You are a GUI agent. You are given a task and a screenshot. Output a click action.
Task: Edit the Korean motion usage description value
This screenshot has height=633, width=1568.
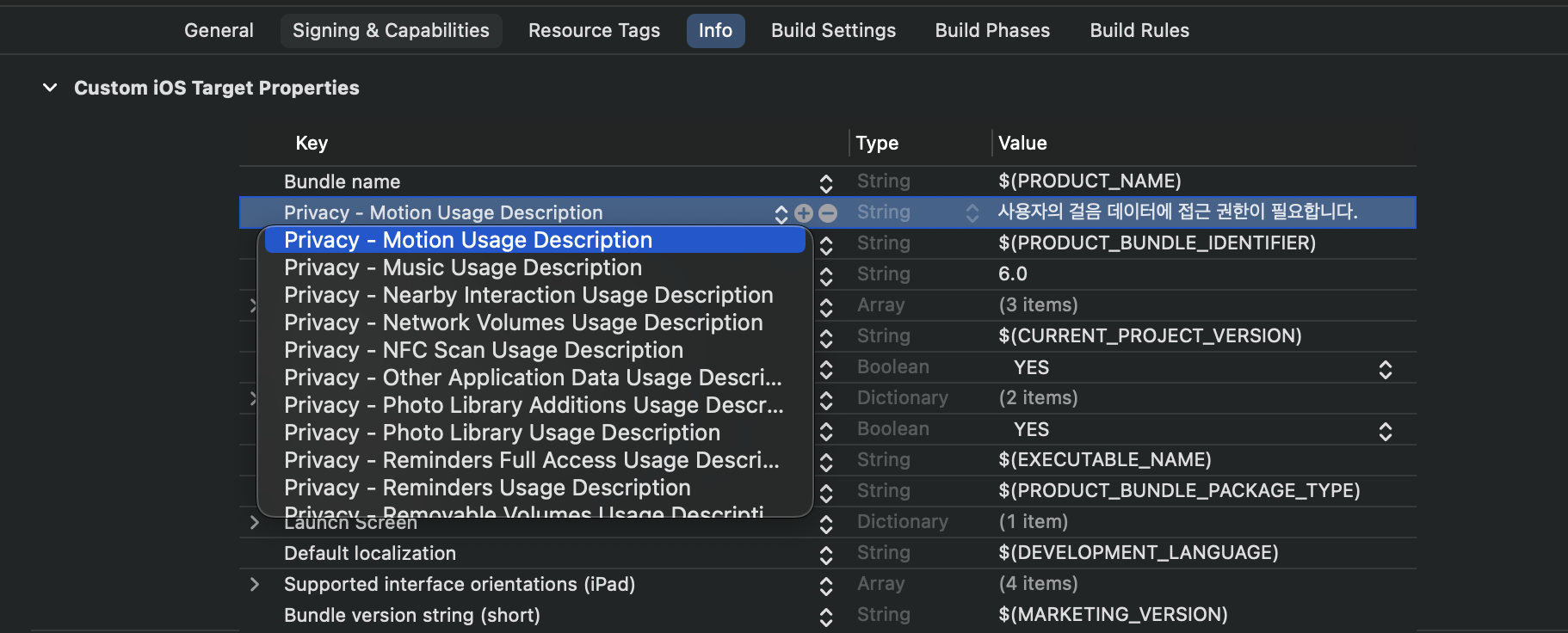pos(1177,212)
